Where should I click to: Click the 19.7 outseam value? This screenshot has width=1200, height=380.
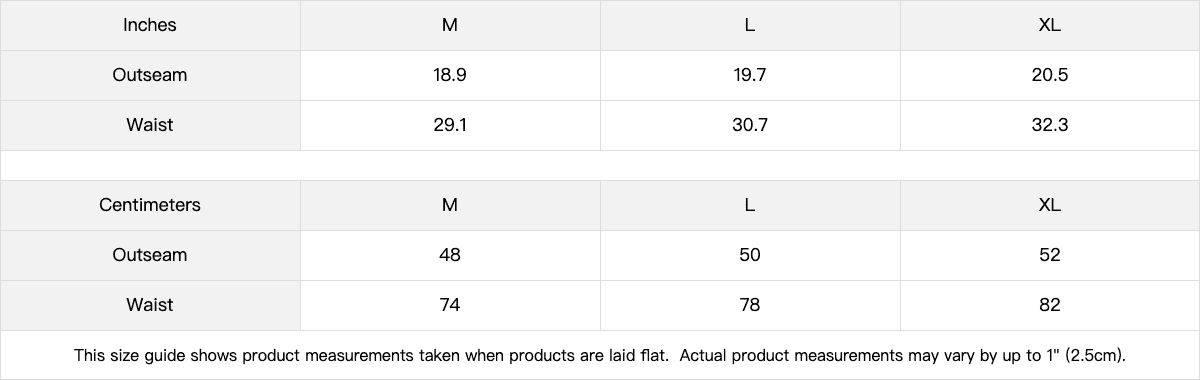(750, 75)
